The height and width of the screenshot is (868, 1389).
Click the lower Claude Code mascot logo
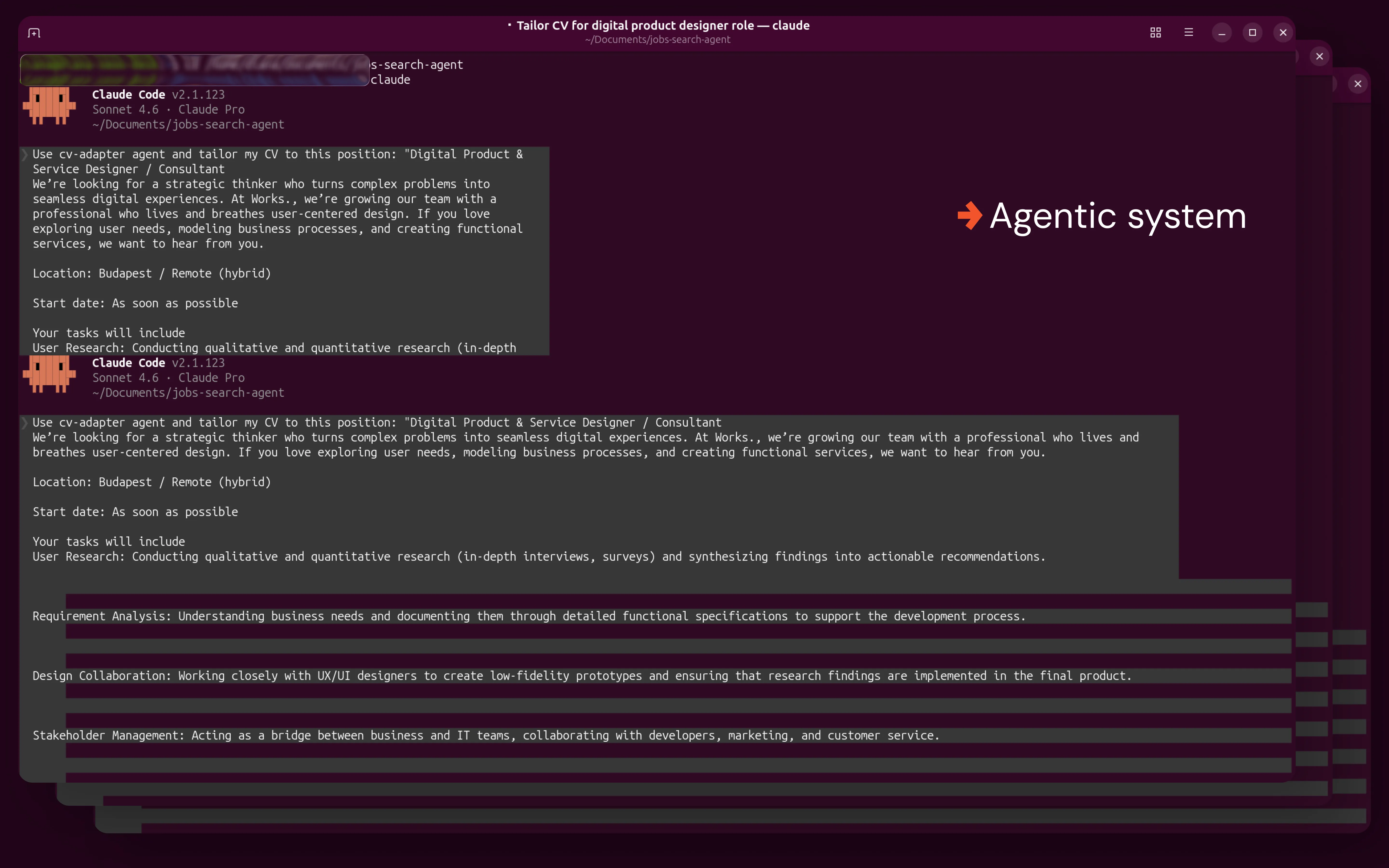(49, 374)
